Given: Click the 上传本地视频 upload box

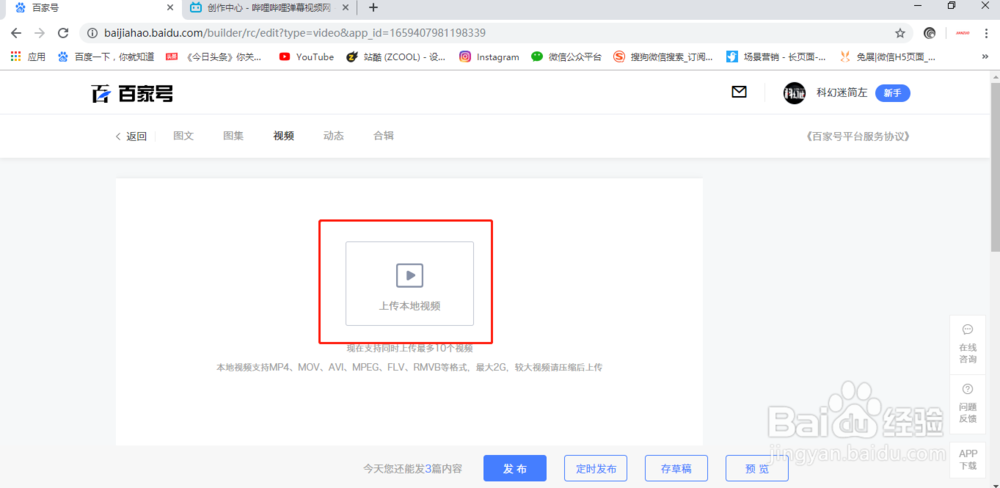Looking at the screenshot, I should (409, 283).
